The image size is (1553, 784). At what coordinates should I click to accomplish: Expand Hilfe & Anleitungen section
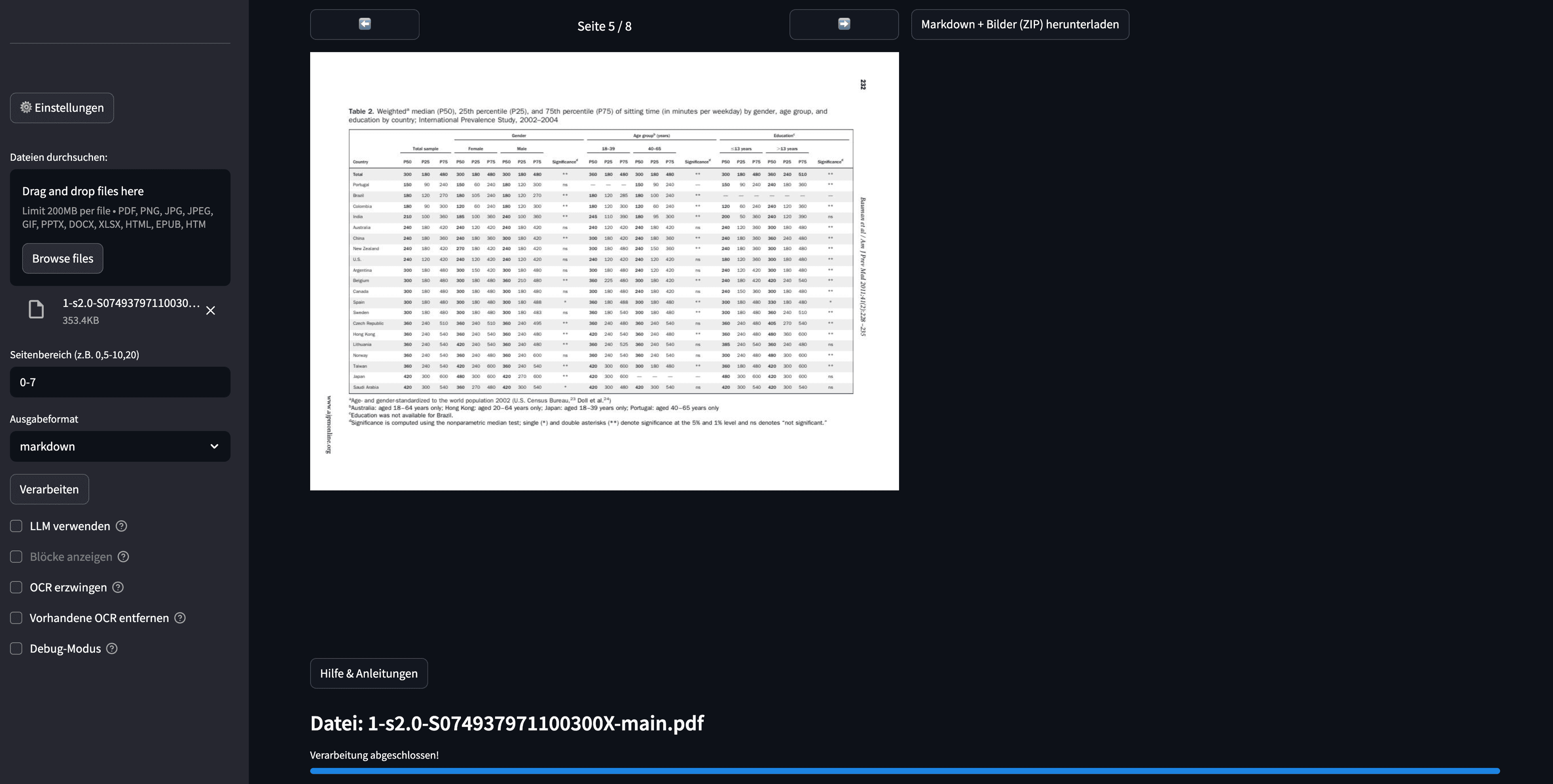pos(368,674)
